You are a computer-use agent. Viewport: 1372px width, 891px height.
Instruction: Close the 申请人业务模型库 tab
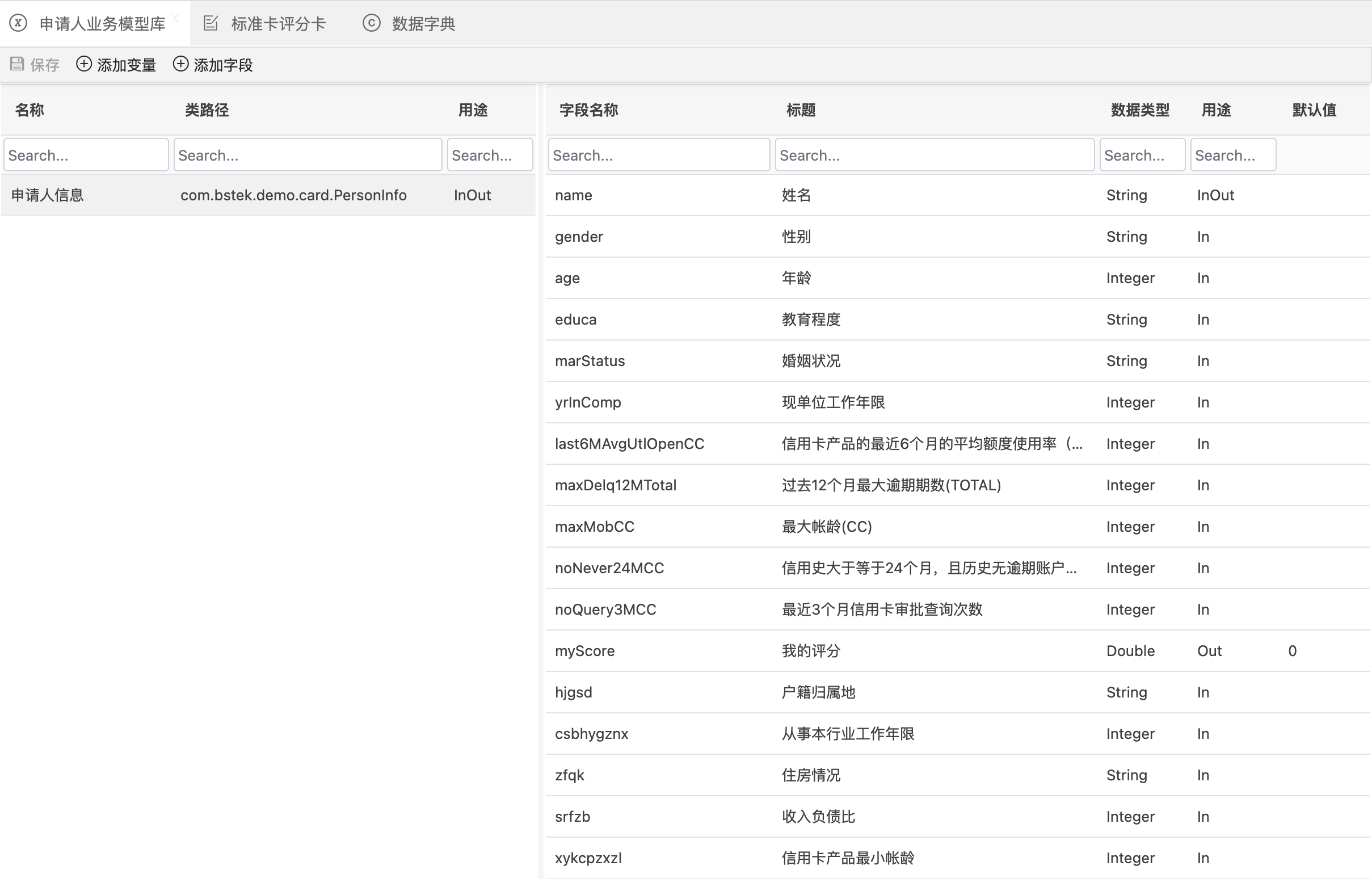click(x=175, y=18)
